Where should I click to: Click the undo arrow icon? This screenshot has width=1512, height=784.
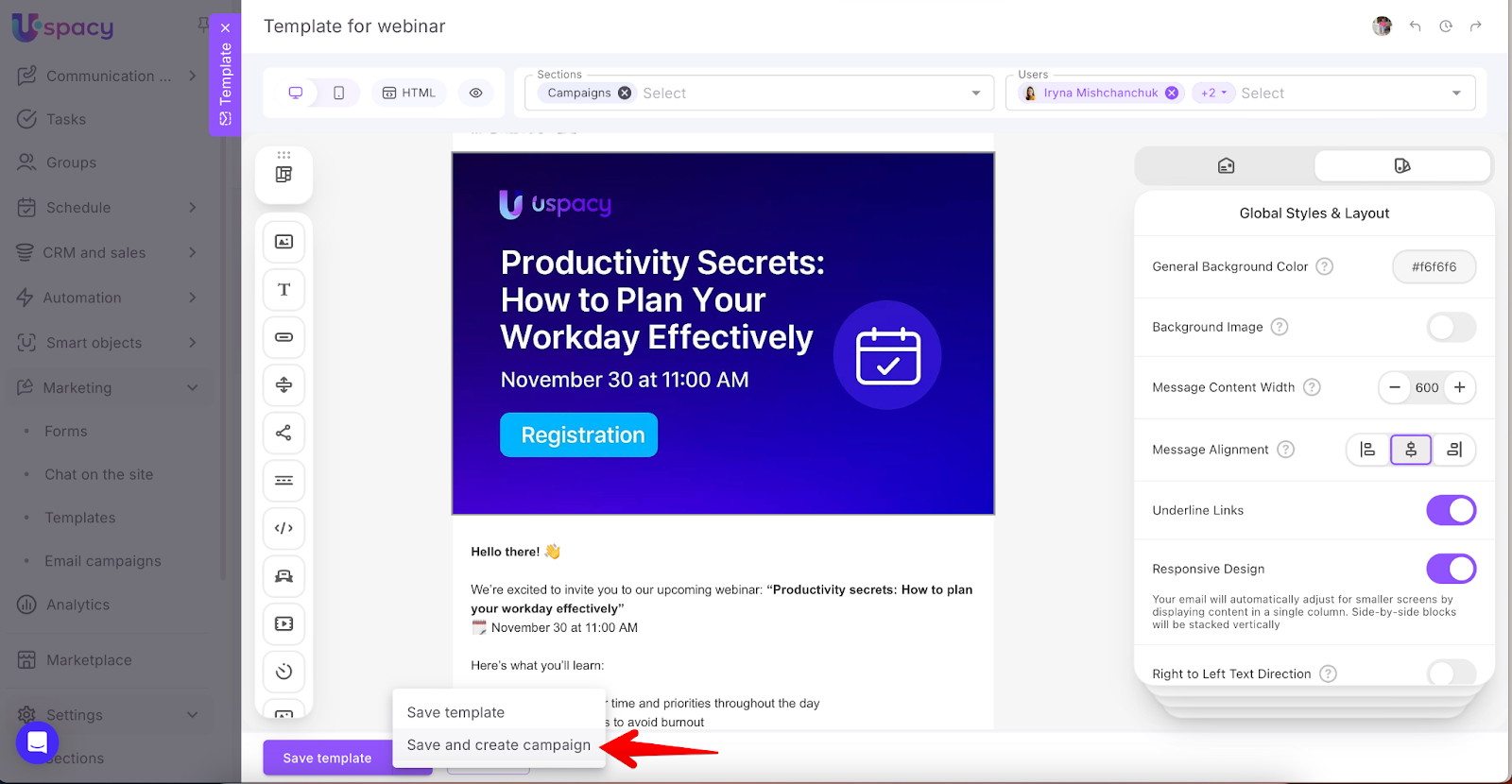tap(1415, 26)
